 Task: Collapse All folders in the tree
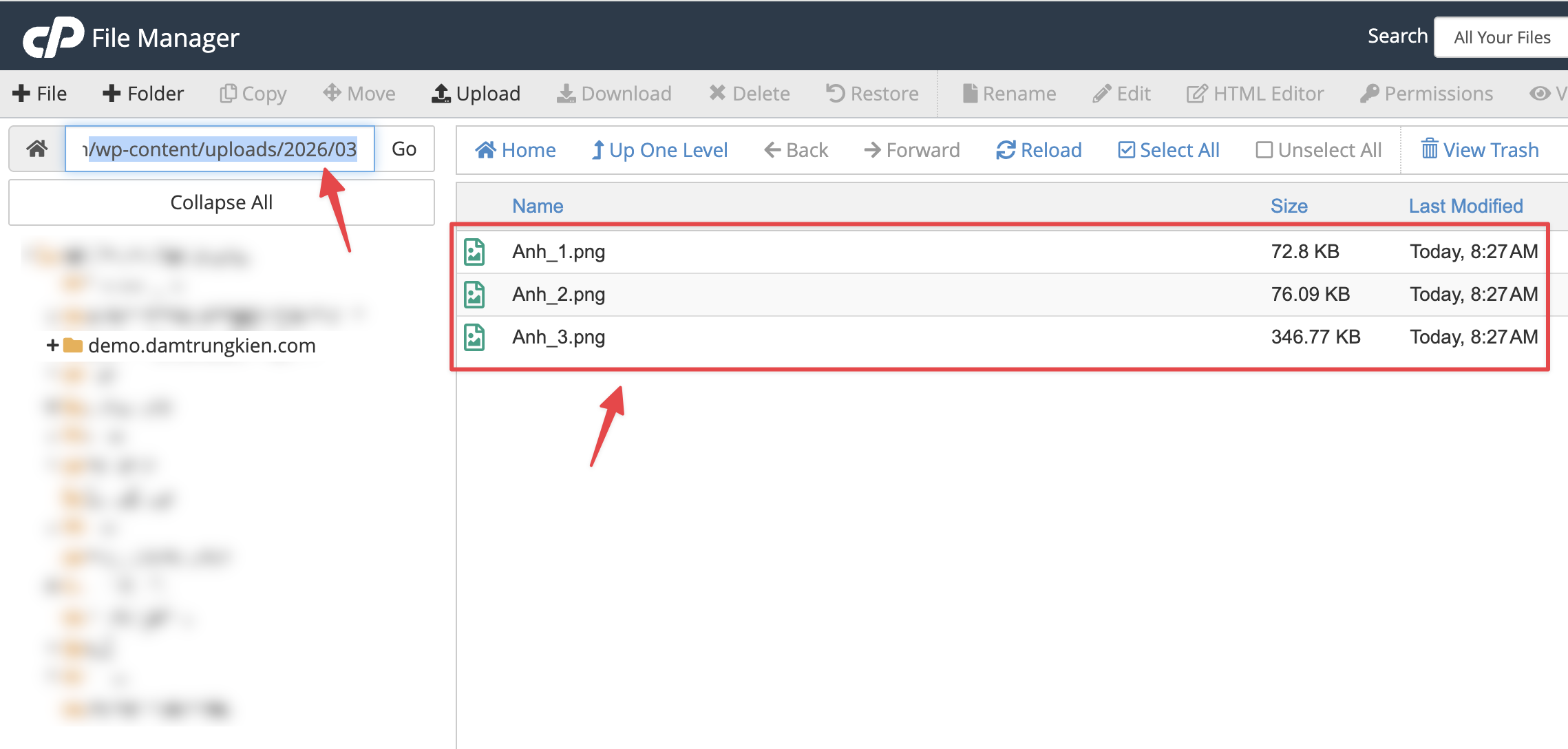221,202
